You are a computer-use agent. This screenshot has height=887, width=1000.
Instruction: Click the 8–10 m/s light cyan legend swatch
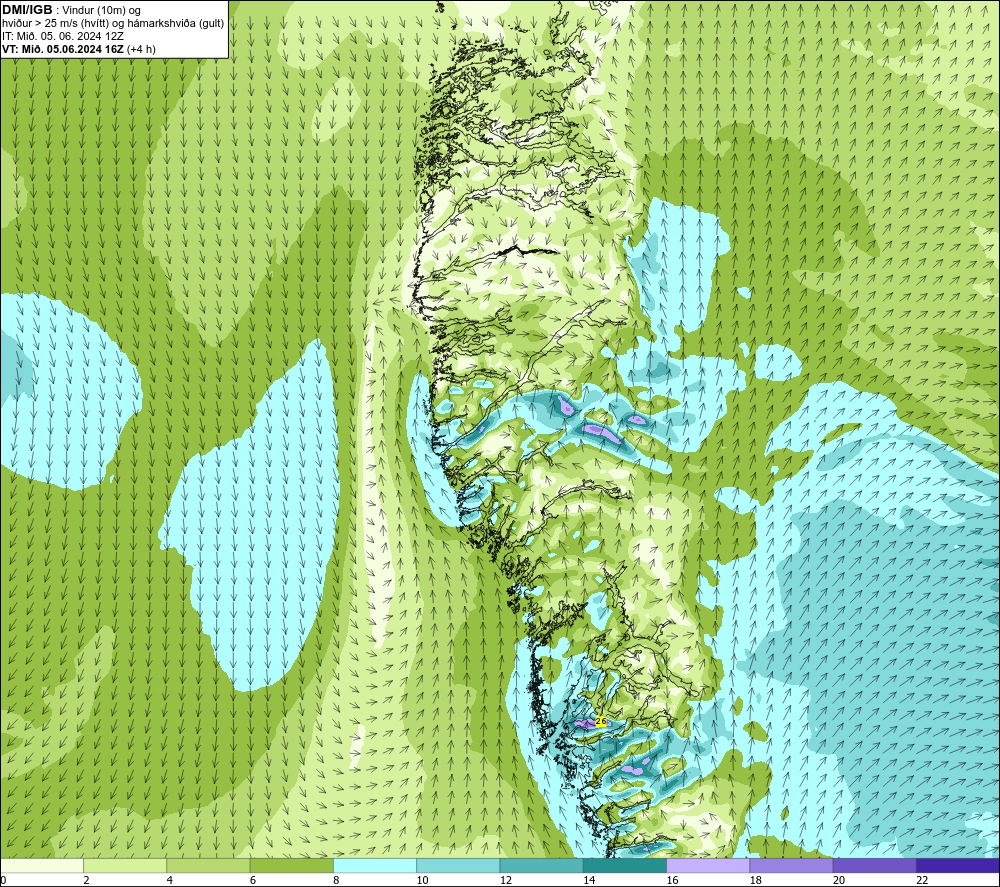375,865
